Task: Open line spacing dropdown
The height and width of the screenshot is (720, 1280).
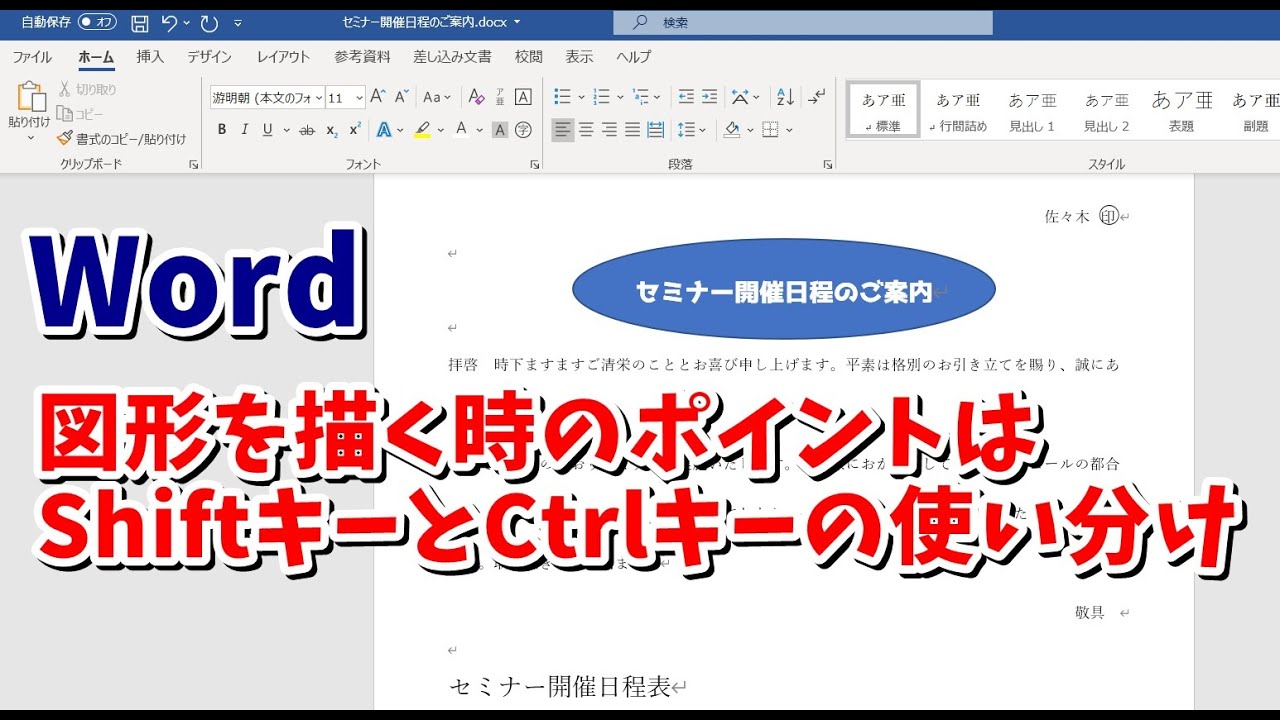Action: tap(691, 129)
